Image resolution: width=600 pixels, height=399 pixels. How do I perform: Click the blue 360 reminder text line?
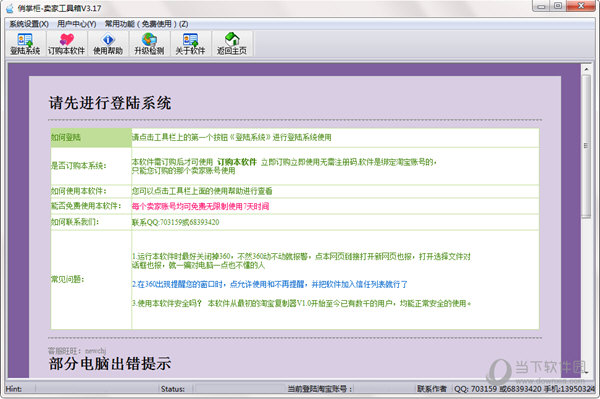click(x=270, y=284)
